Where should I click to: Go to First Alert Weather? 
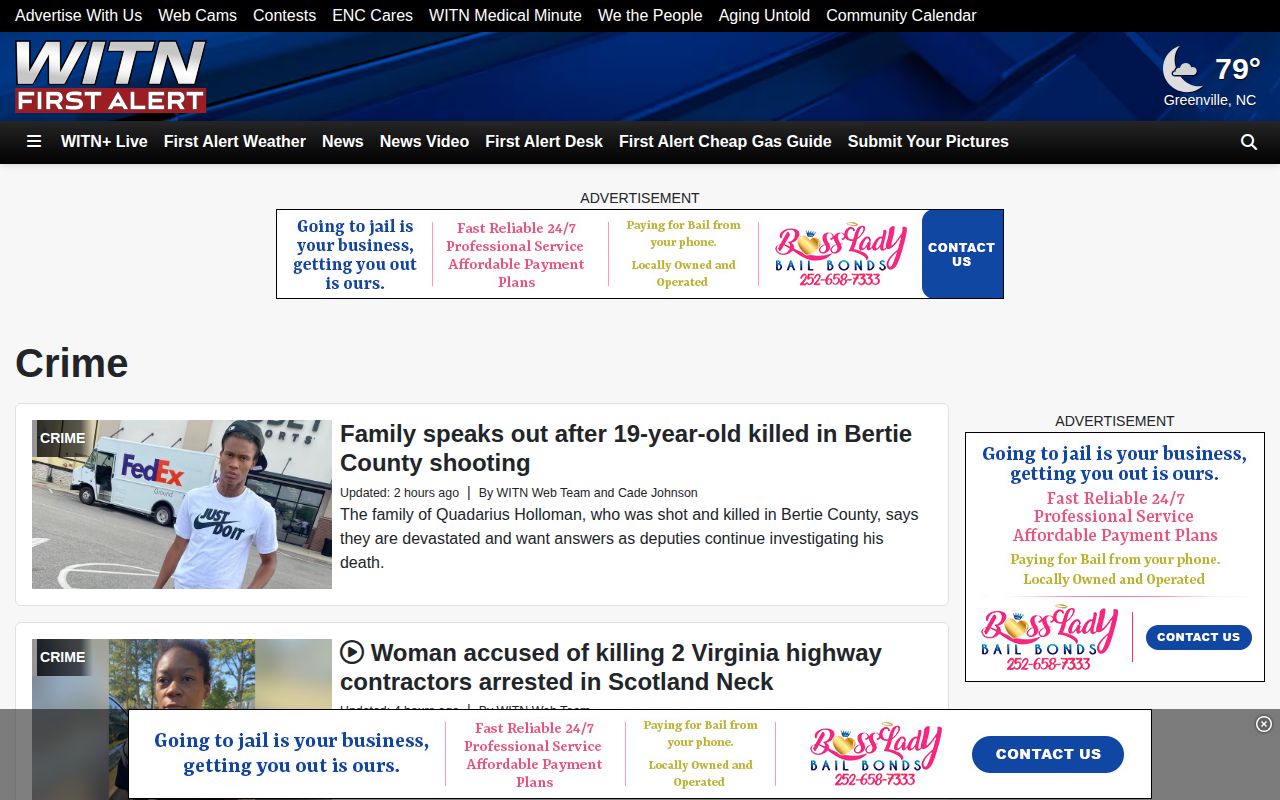click(235, 142)
